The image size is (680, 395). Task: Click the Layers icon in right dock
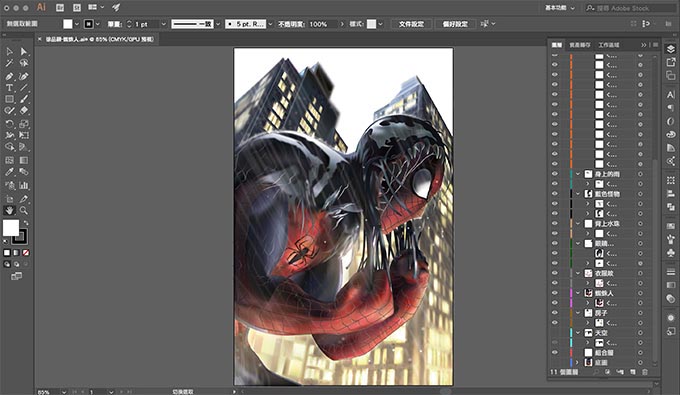point(670,49)
